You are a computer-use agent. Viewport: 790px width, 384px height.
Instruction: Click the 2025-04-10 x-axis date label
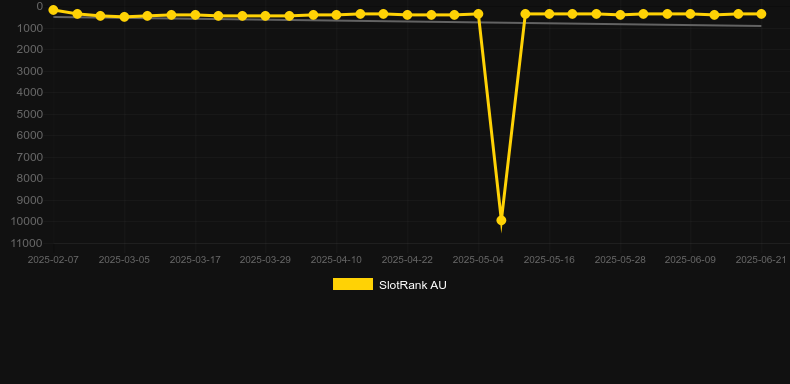pyautogui.click(x=336, y=260)
